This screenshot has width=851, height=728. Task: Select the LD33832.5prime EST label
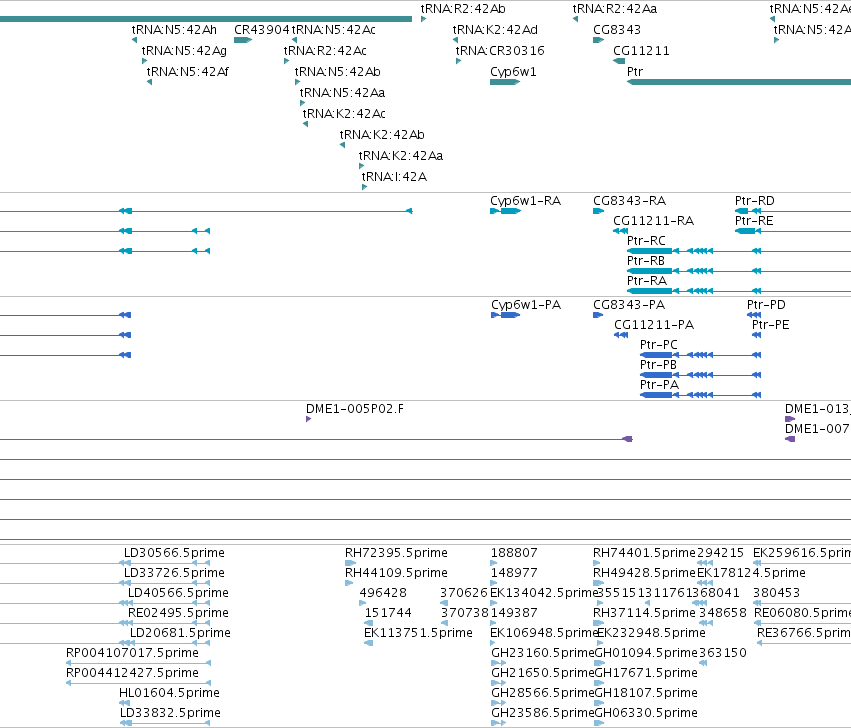[170, 713]
